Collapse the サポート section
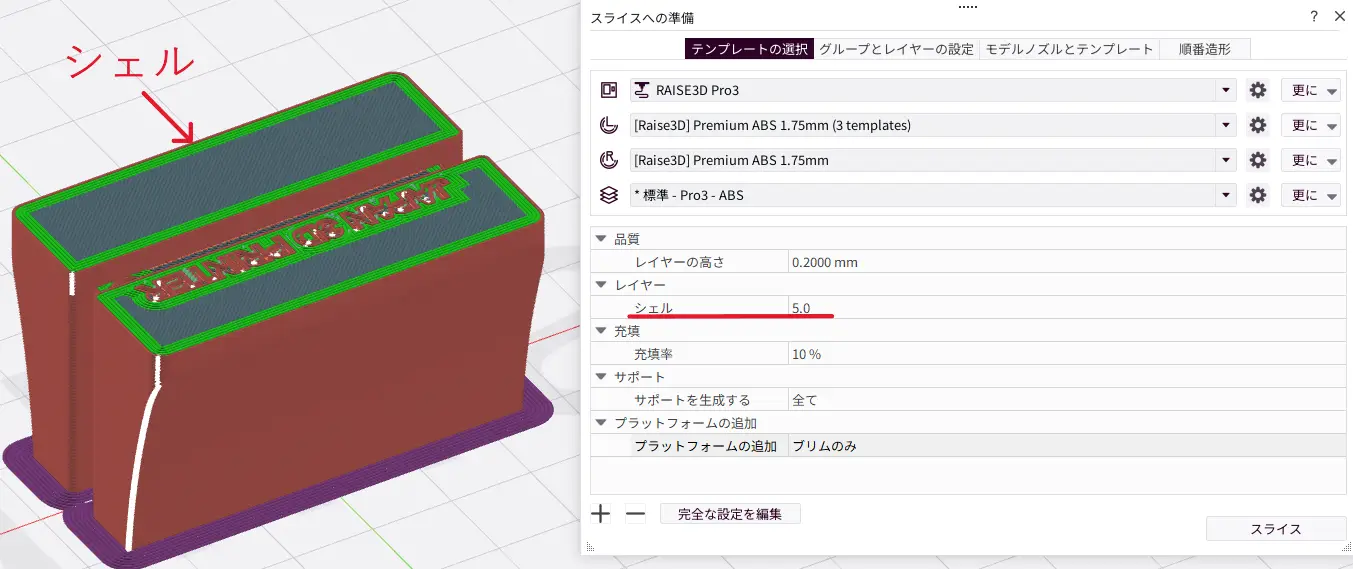The height and width of the screenshot is (569, 1353). pyautogui.click(x=601, y=377)
